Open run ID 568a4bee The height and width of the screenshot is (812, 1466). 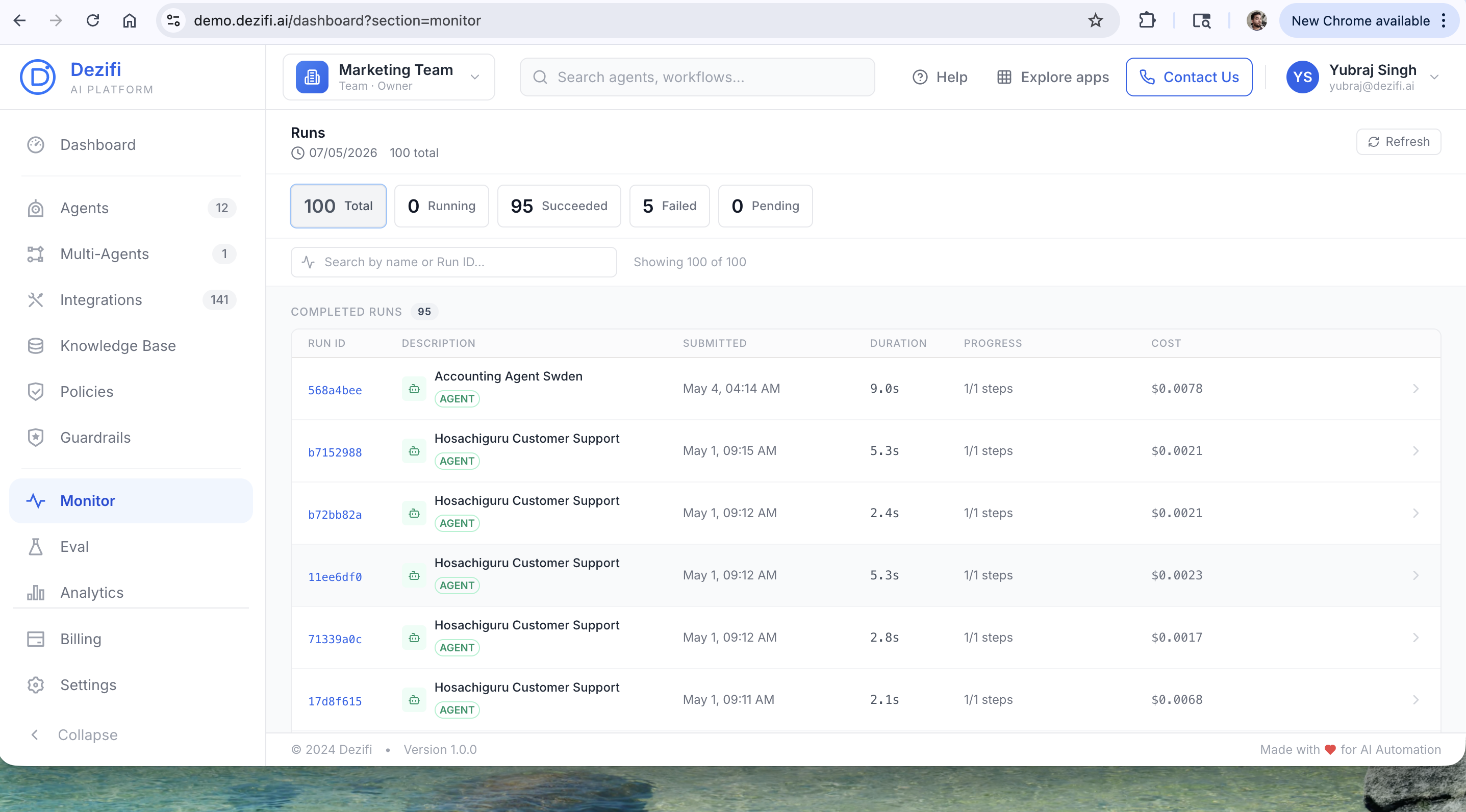coord(335,390)
